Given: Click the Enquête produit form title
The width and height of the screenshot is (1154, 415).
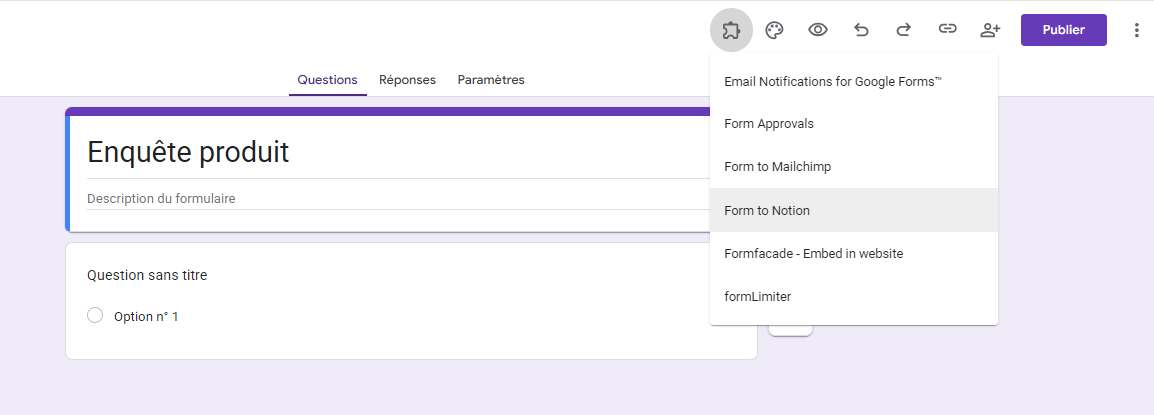Looking at the screenshot, I should (188, 152).
